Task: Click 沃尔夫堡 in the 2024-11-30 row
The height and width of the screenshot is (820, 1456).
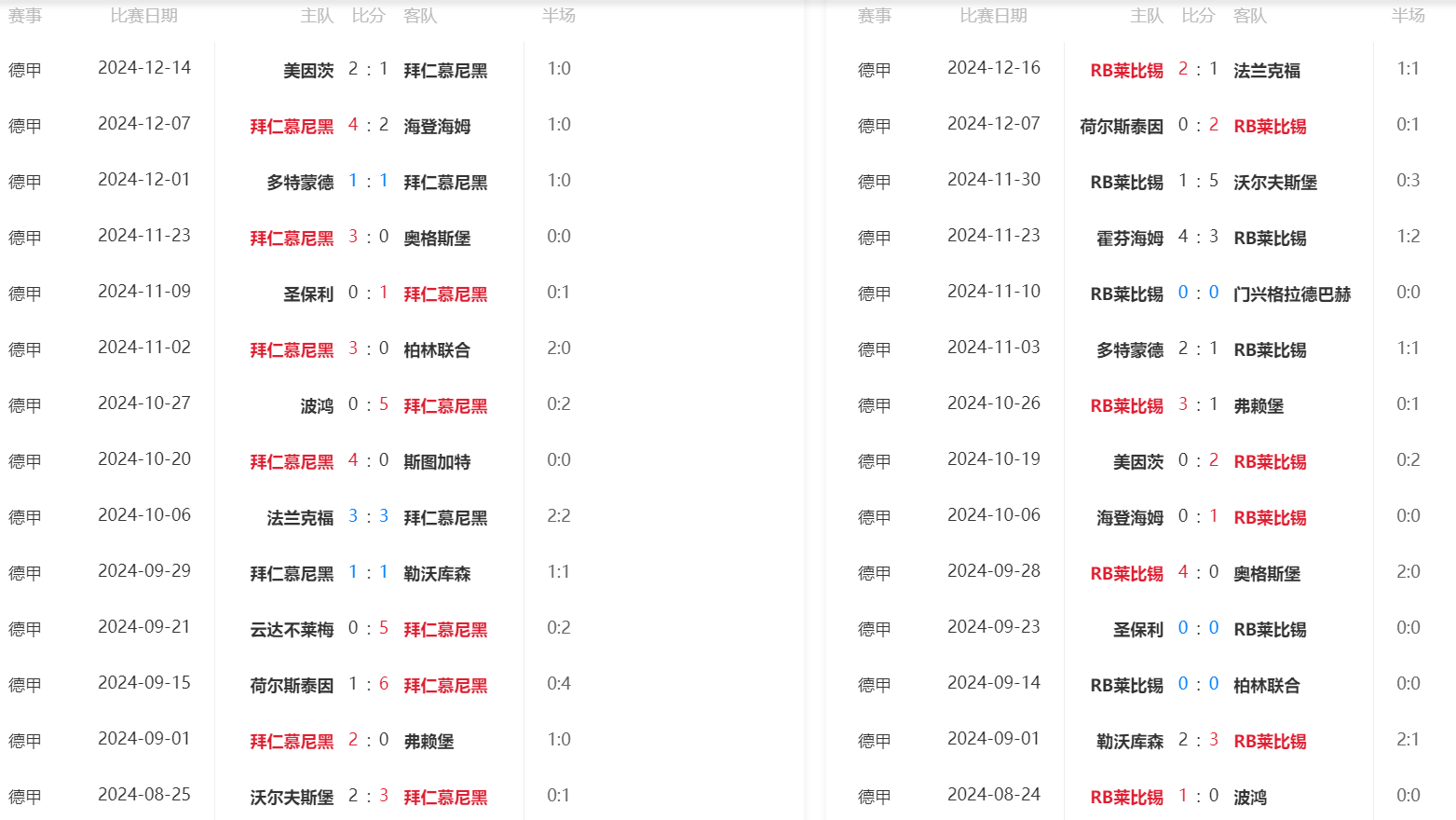Action: click(x=1275, y=183)
